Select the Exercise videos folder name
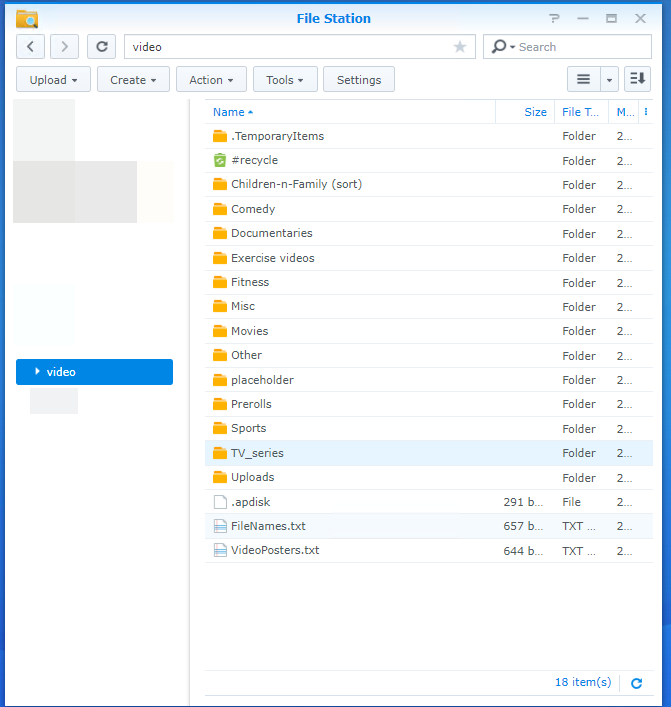The width and height of the screenshot is (671, 707). point(273,258)
